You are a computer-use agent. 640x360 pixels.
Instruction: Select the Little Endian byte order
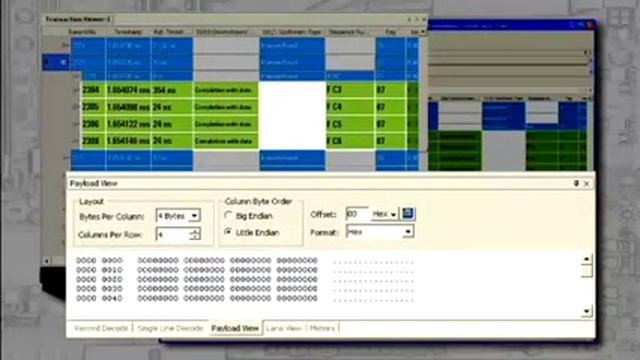[228, 232]
